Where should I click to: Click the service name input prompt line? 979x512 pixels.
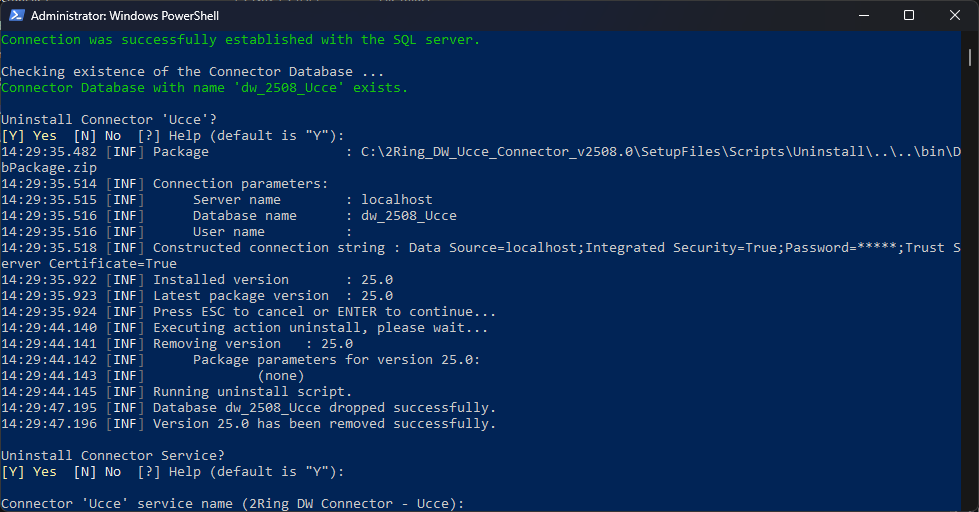pyautogui.click(x=233, y=504)
